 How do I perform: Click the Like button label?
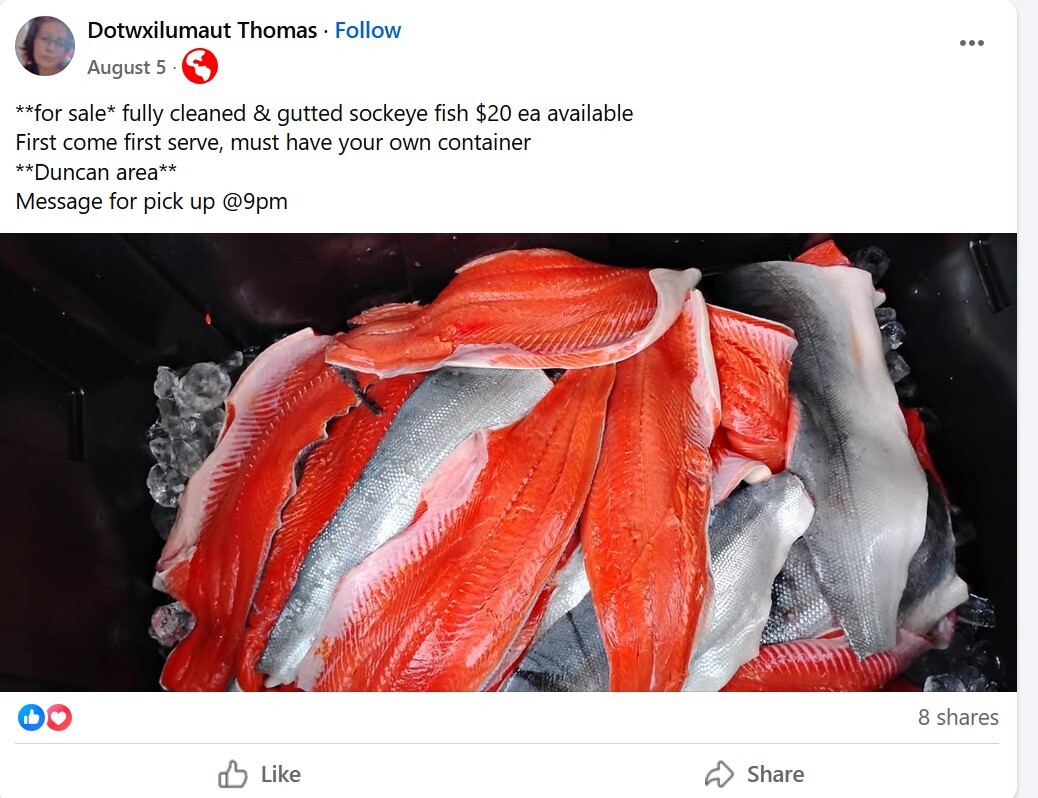click(281, 774)
